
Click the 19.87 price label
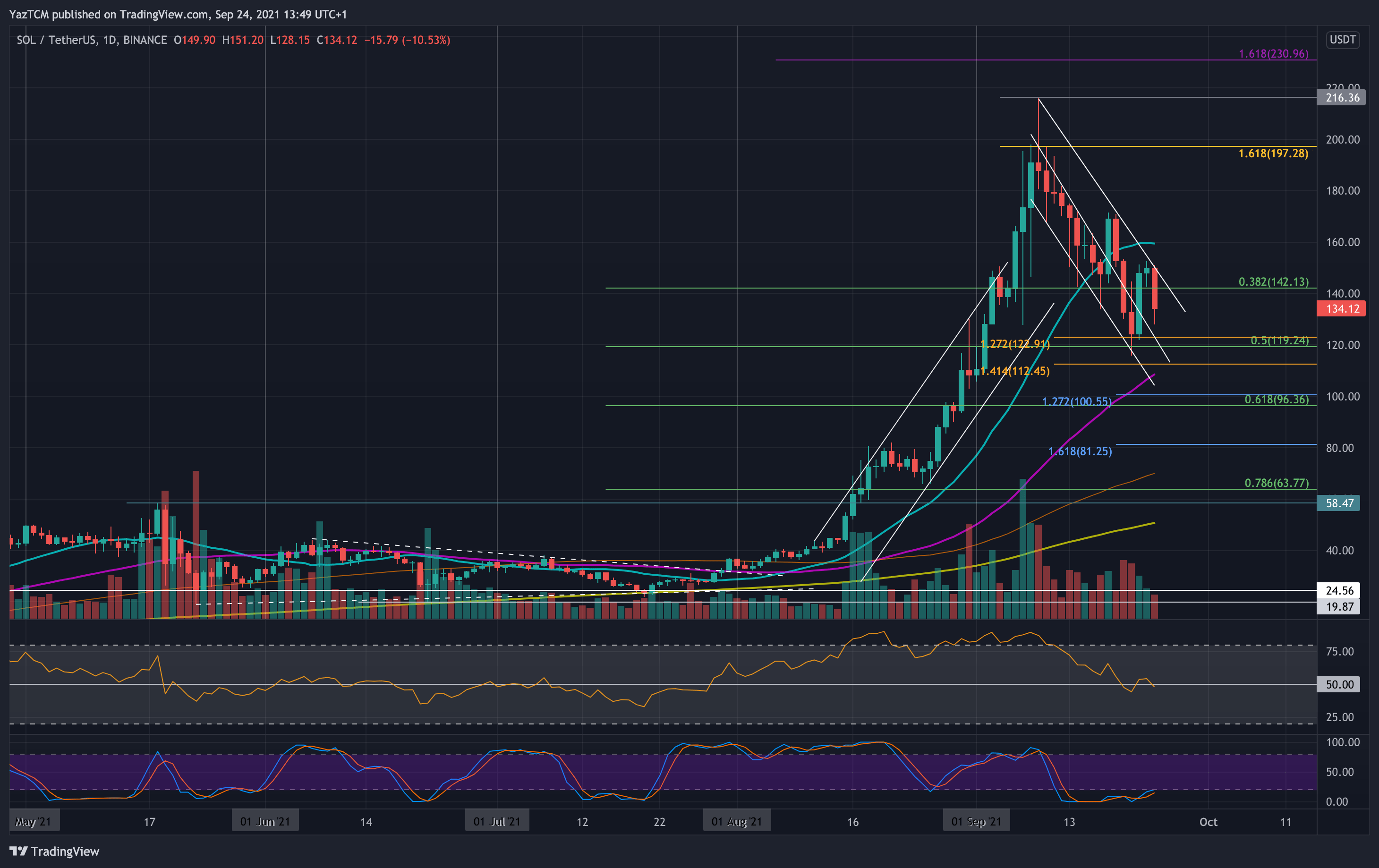[1339, 606]
